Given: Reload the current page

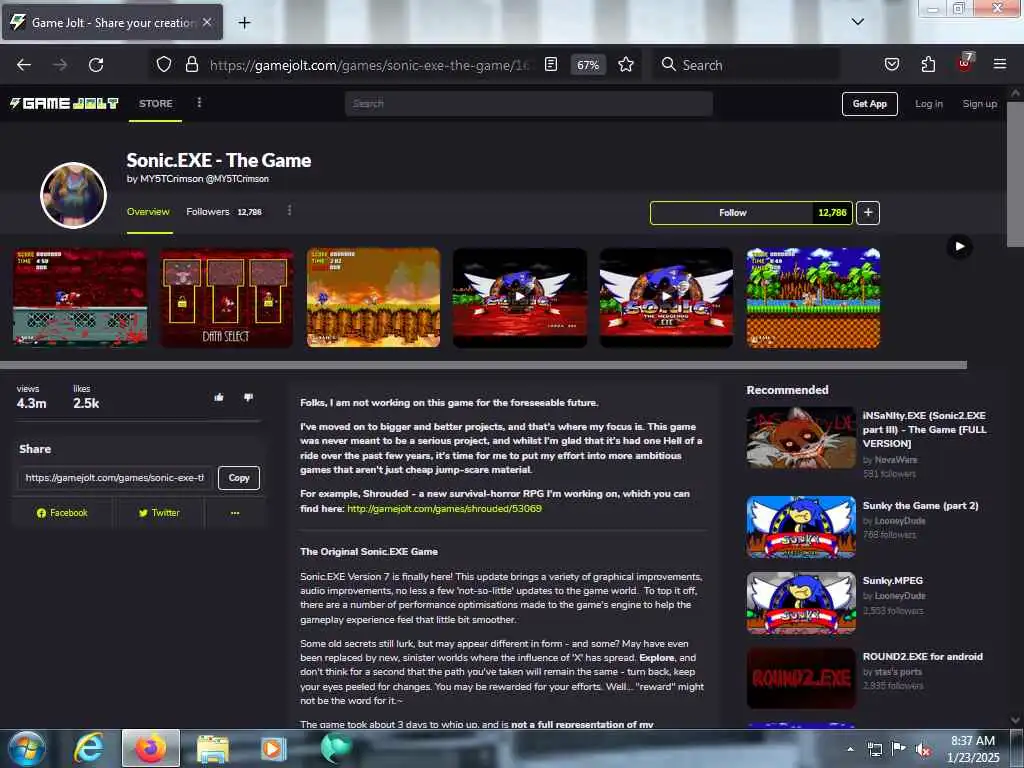Looking at the screenshot, I should 96,65.
